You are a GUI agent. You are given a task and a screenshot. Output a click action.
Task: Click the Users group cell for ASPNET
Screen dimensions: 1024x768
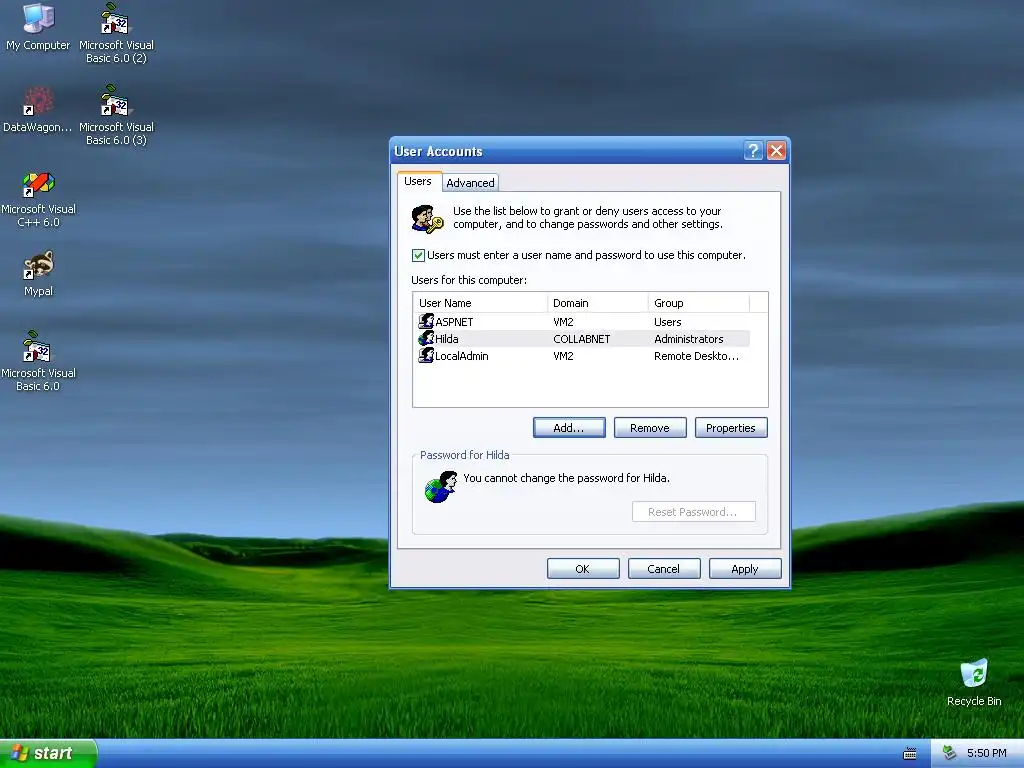point(667,322)
